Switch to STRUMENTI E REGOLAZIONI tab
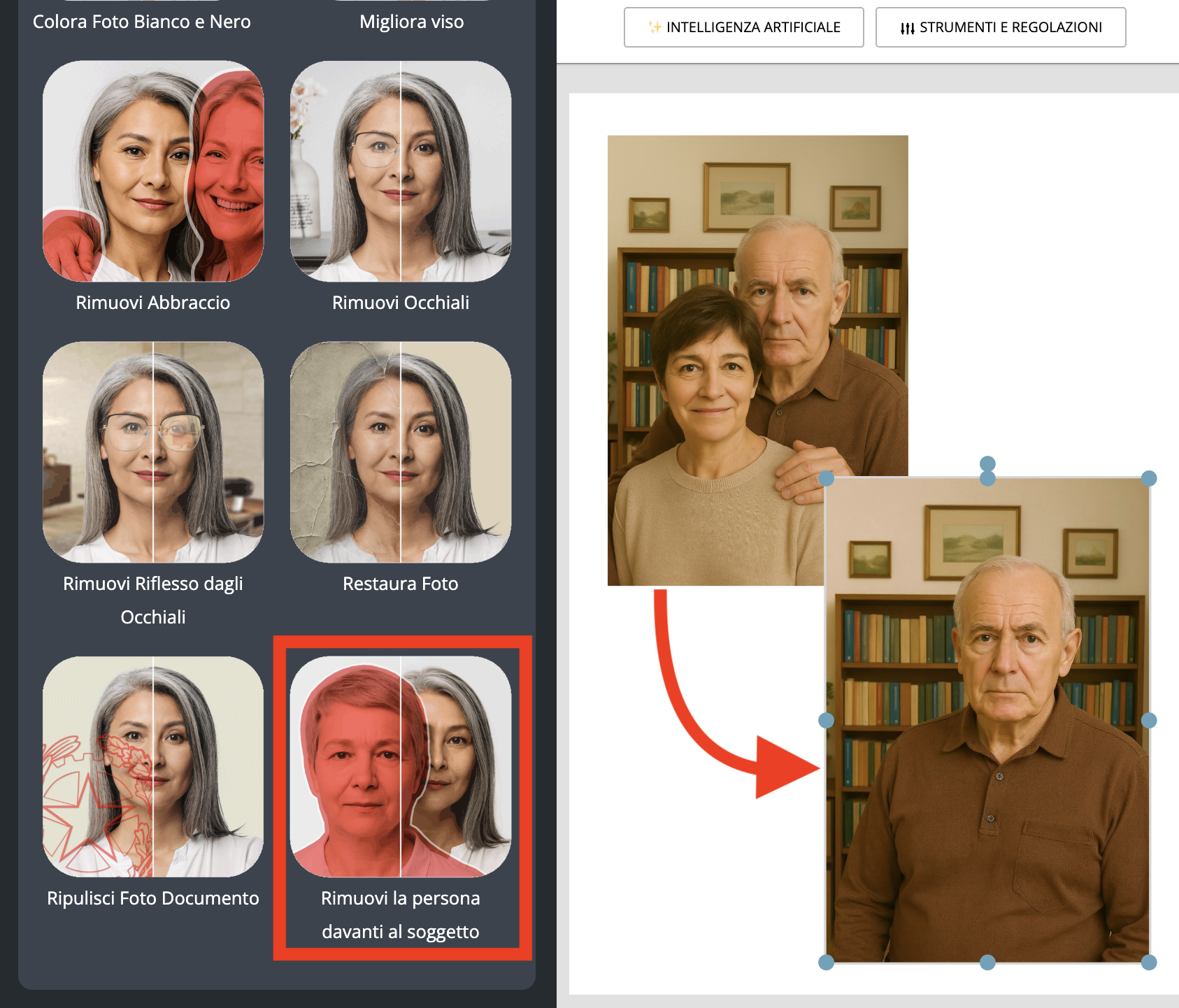Screen dimensions: 1179x1008 click(1000, 27)
